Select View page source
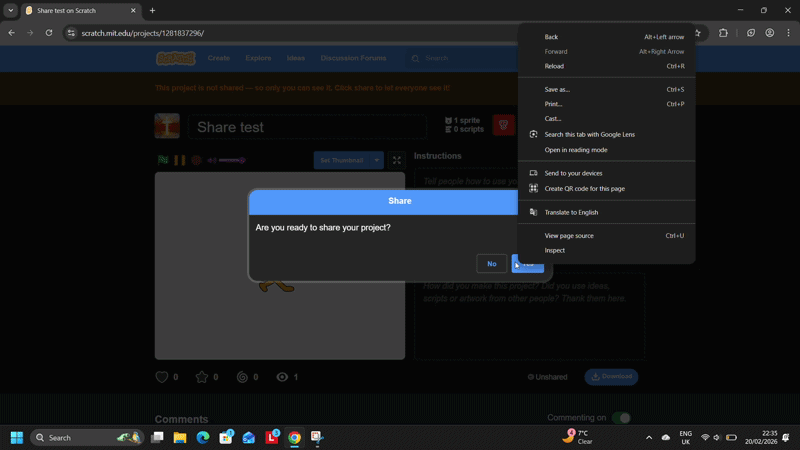The image size is (800, 450). pyautogui.click(x=607, y=236)
